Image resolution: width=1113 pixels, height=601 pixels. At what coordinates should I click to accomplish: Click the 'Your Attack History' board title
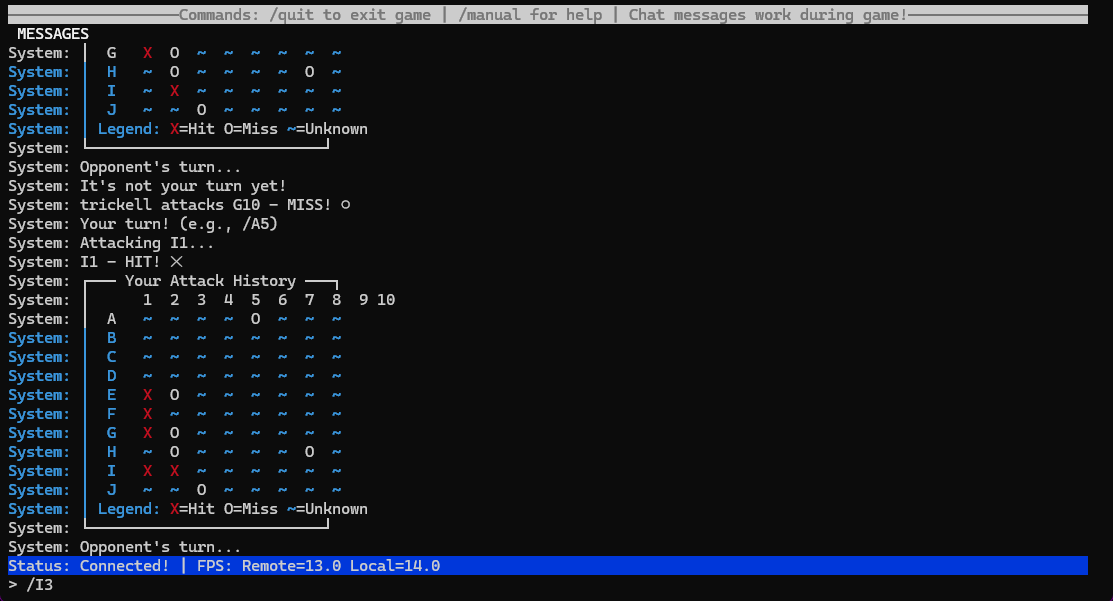click(210, 281)
